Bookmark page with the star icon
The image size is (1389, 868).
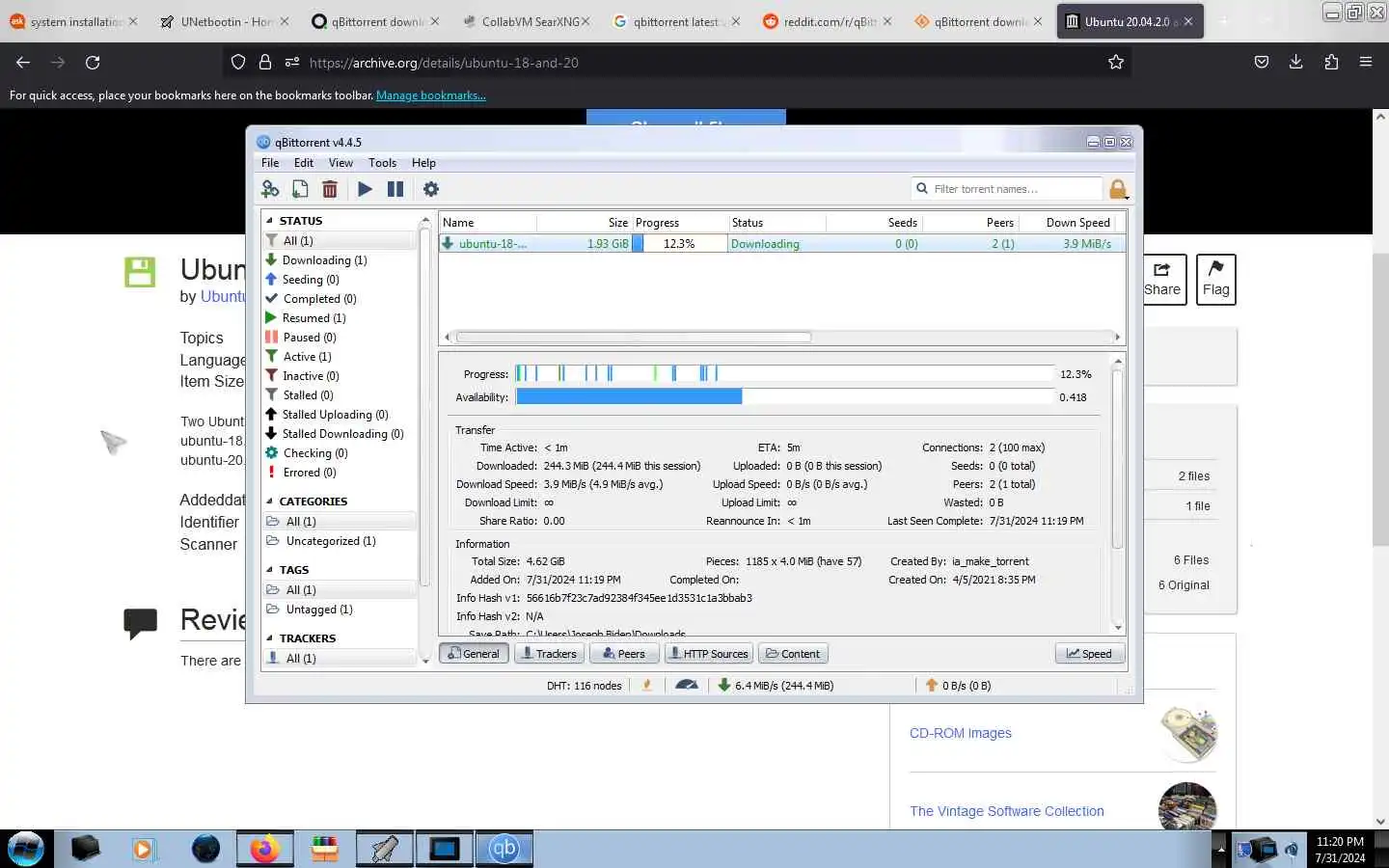(x=1116, y=63)
